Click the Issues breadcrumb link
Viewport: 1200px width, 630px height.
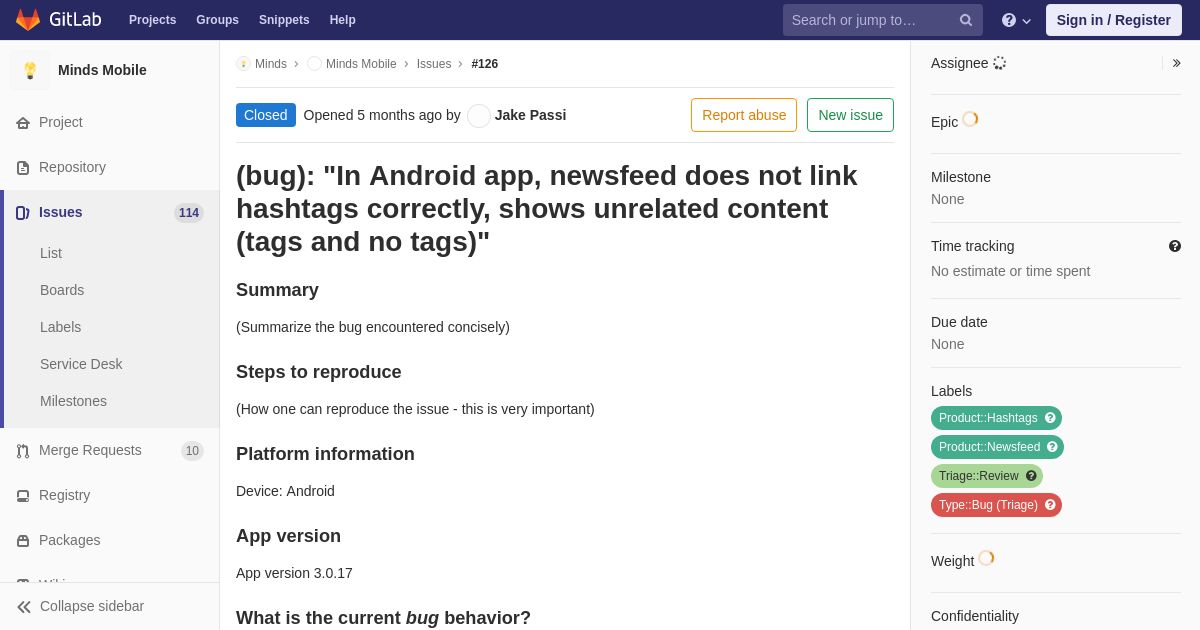pyautogui.click(x=434, y=64)
